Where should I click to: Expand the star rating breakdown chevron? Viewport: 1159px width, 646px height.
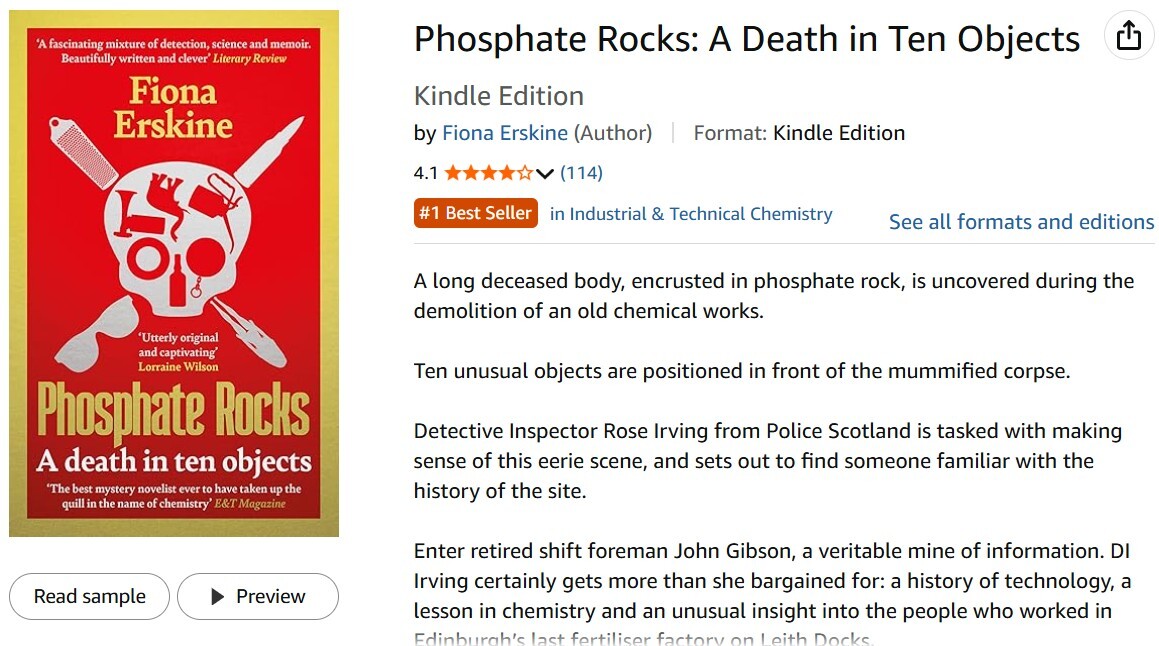pos(545,174)
